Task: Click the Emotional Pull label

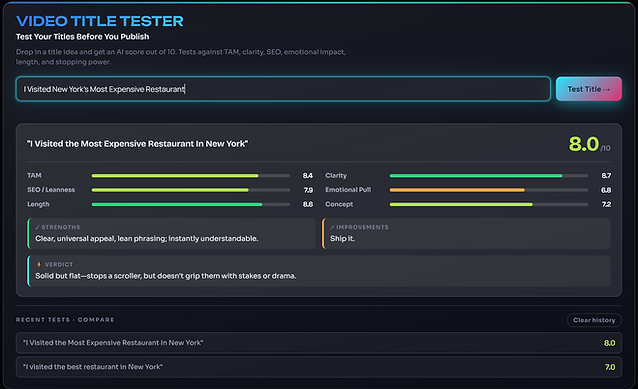Action: click(348, 190)
